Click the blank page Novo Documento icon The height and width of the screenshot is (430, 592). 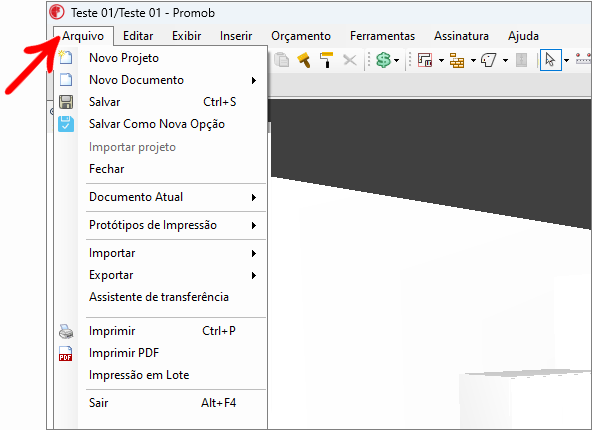click(x=66, y=80)
